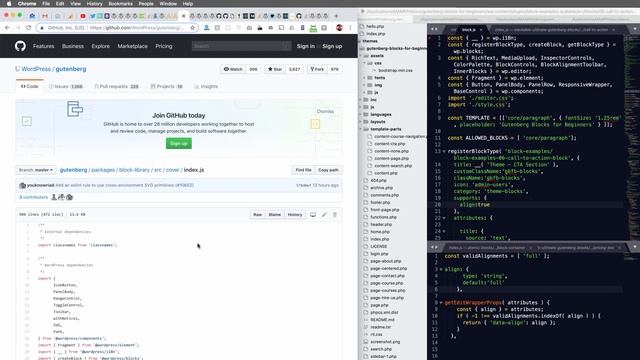The width and height of the screenshot is (640, 360).
Task: Delete this file with the trash icon
Action: click(335, 215)
